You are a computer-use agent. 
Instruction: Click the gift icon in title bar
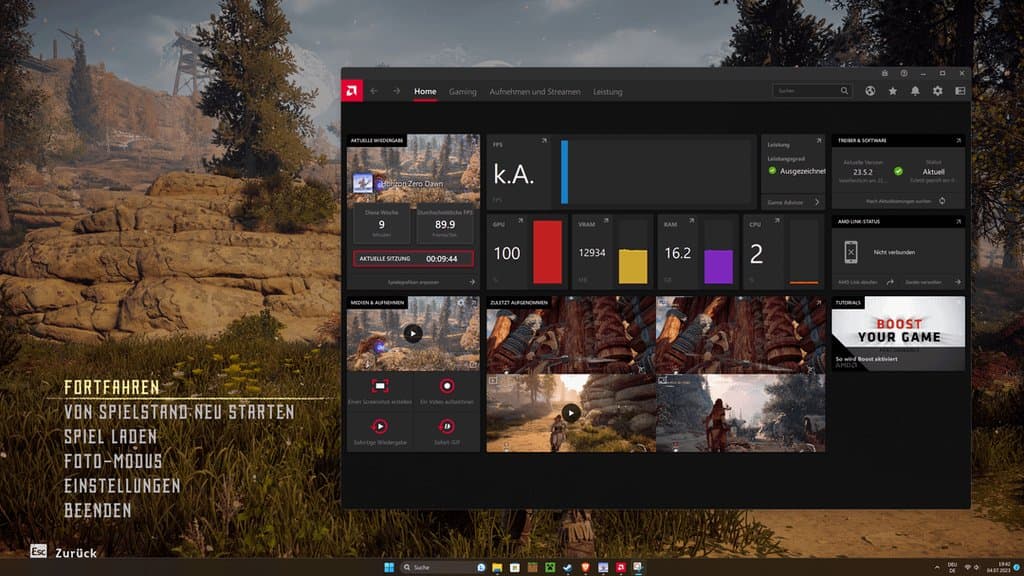(x=884, y=73)
